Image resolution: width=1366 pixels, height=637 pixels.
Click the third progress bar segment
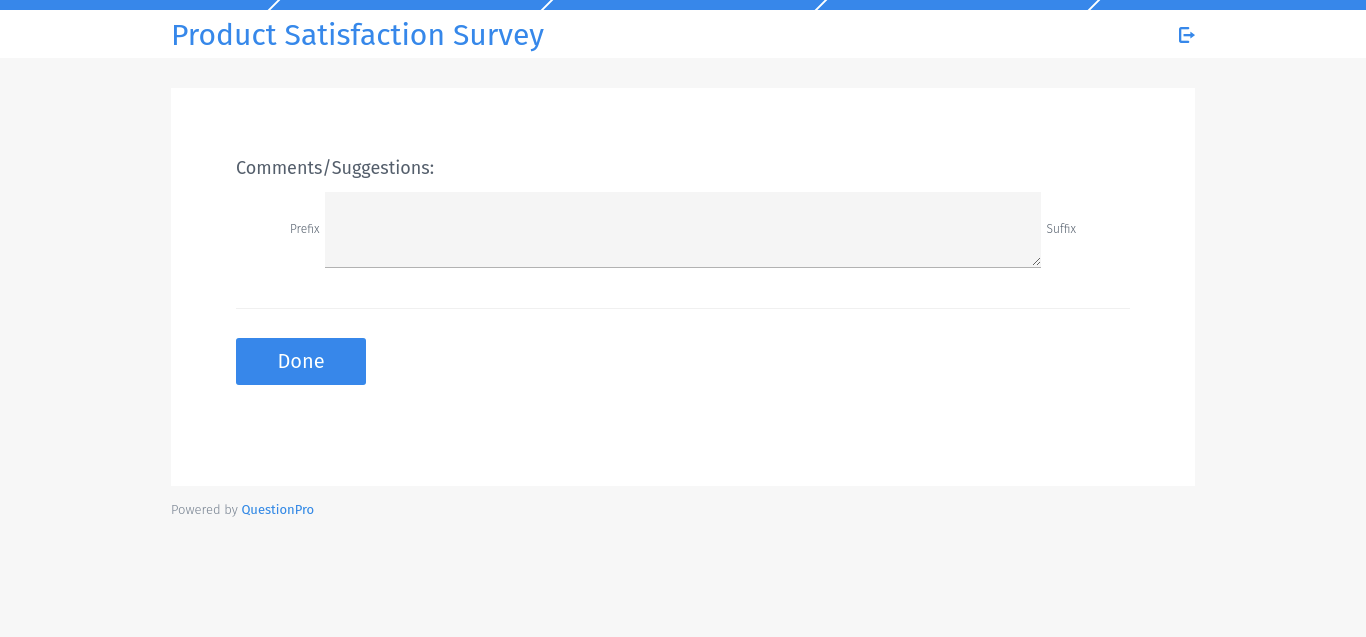(683, 4)
